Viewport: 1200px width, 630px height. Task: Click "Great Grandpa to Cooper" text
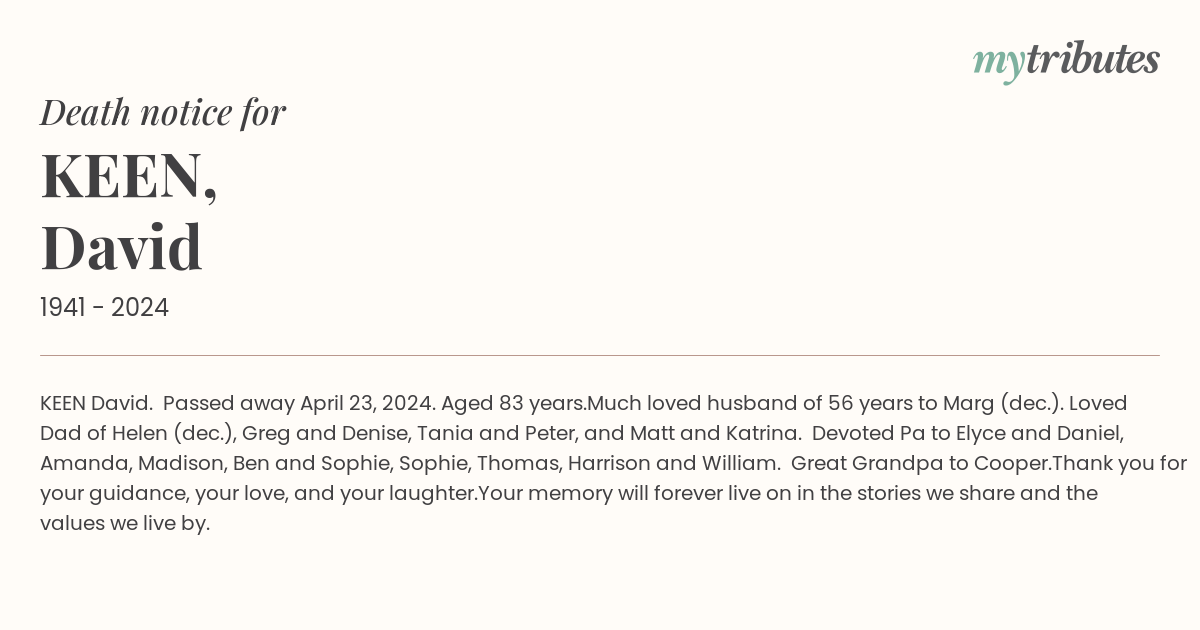coord(920,463)
